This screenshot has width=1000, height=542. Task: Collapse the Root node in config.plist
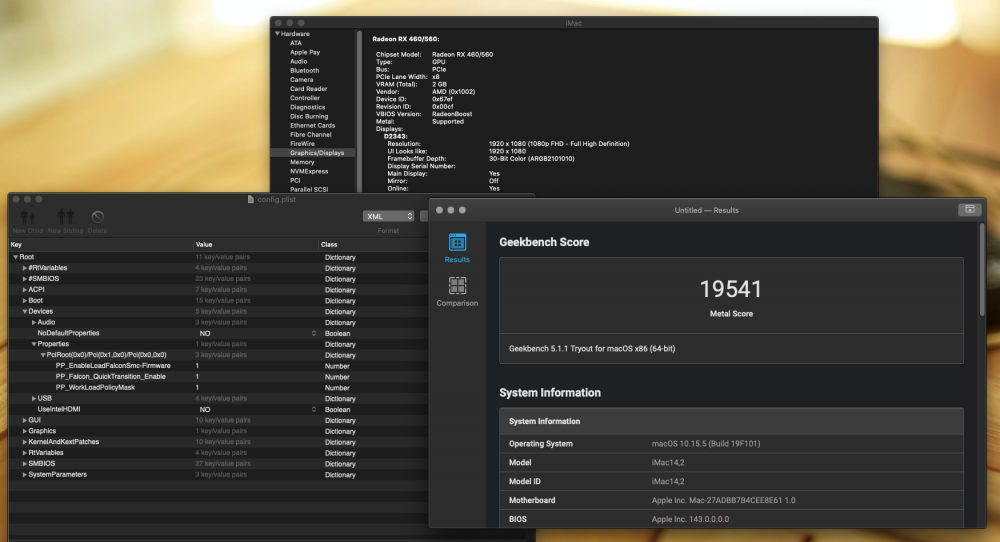(15, 257)
